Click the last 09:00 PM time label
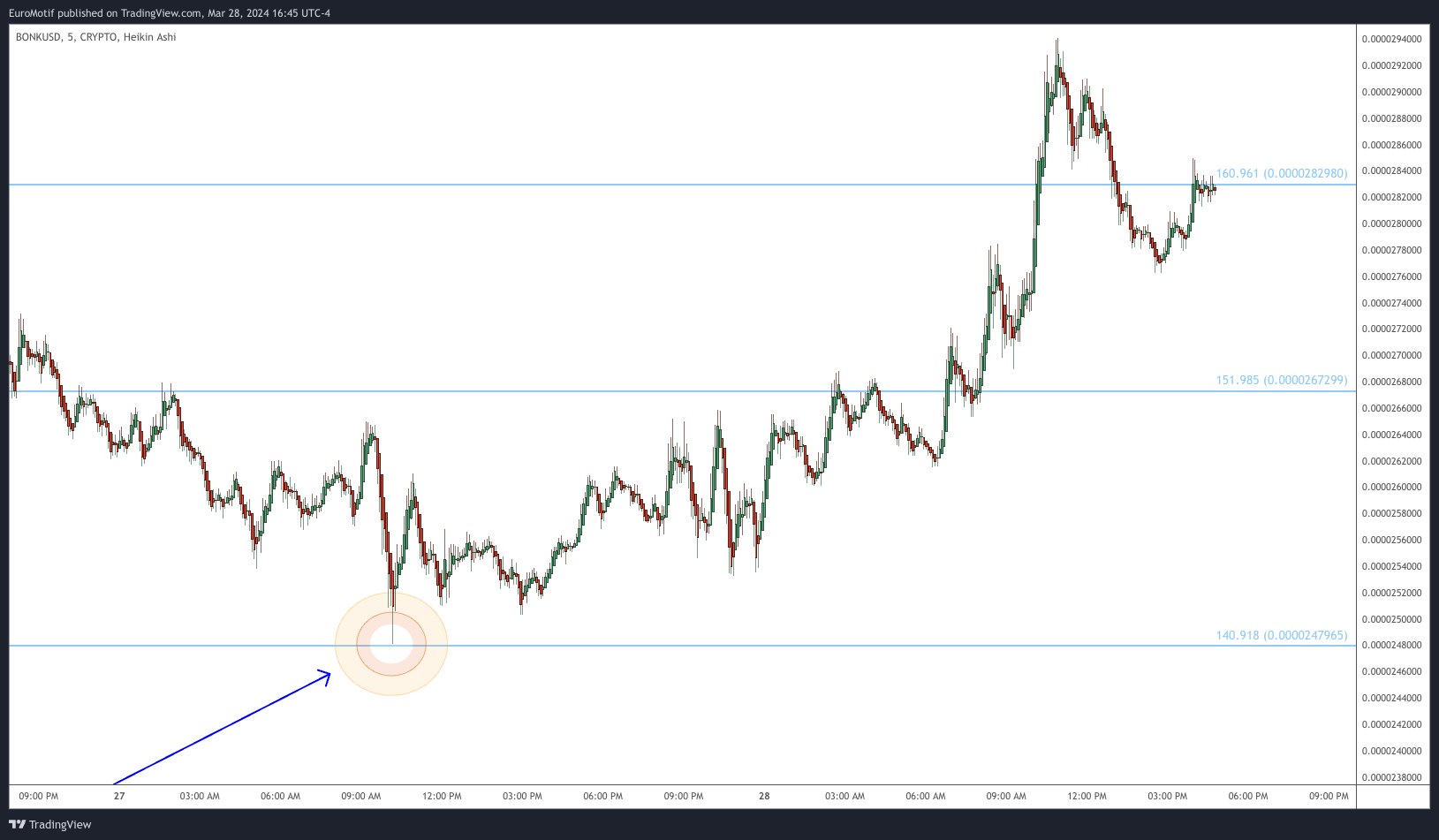This screenshot has width=1439, height=840. pos(1329,796)
